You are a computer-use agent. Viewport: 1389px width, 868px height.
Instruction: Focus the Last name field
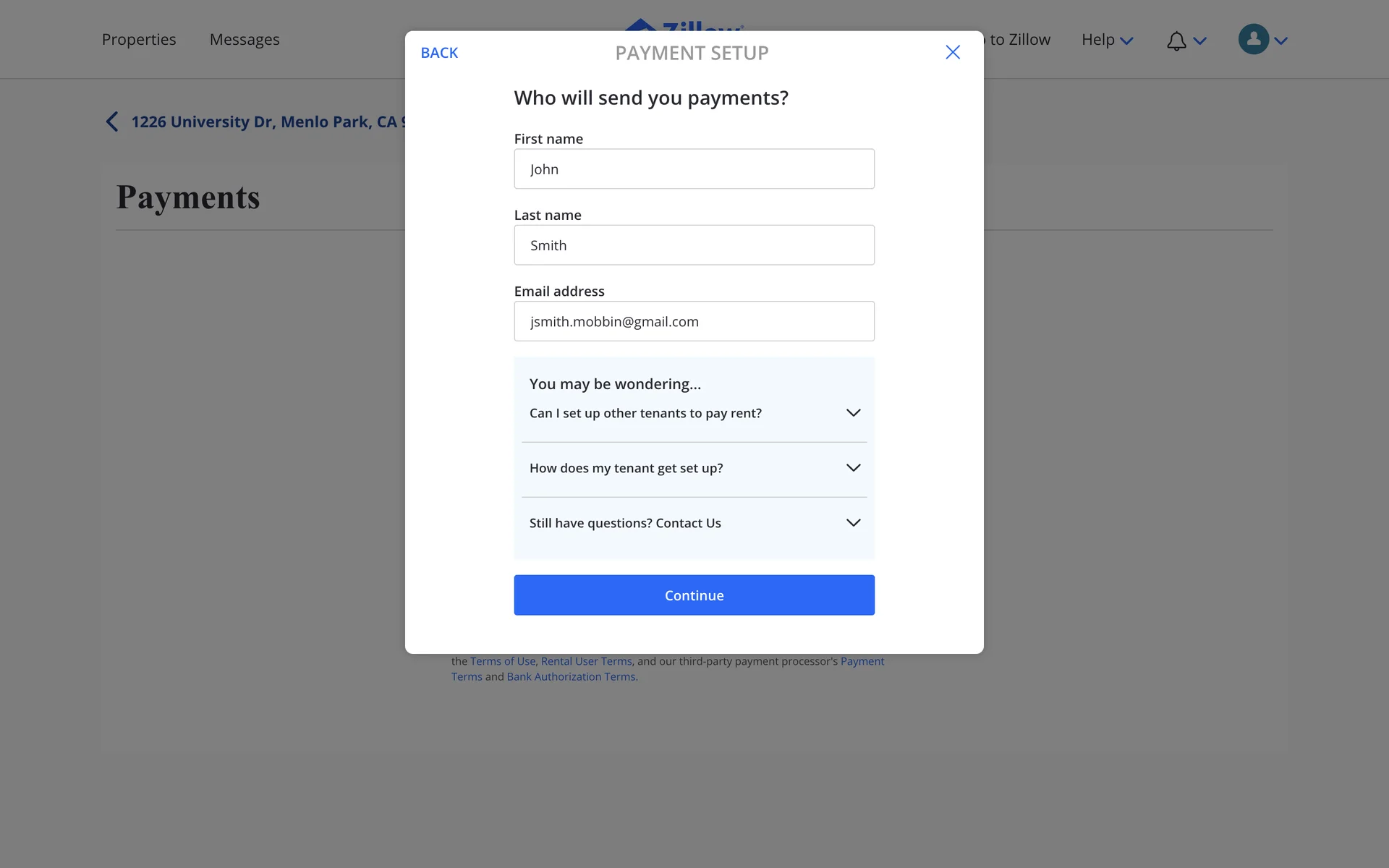point(694,245)
